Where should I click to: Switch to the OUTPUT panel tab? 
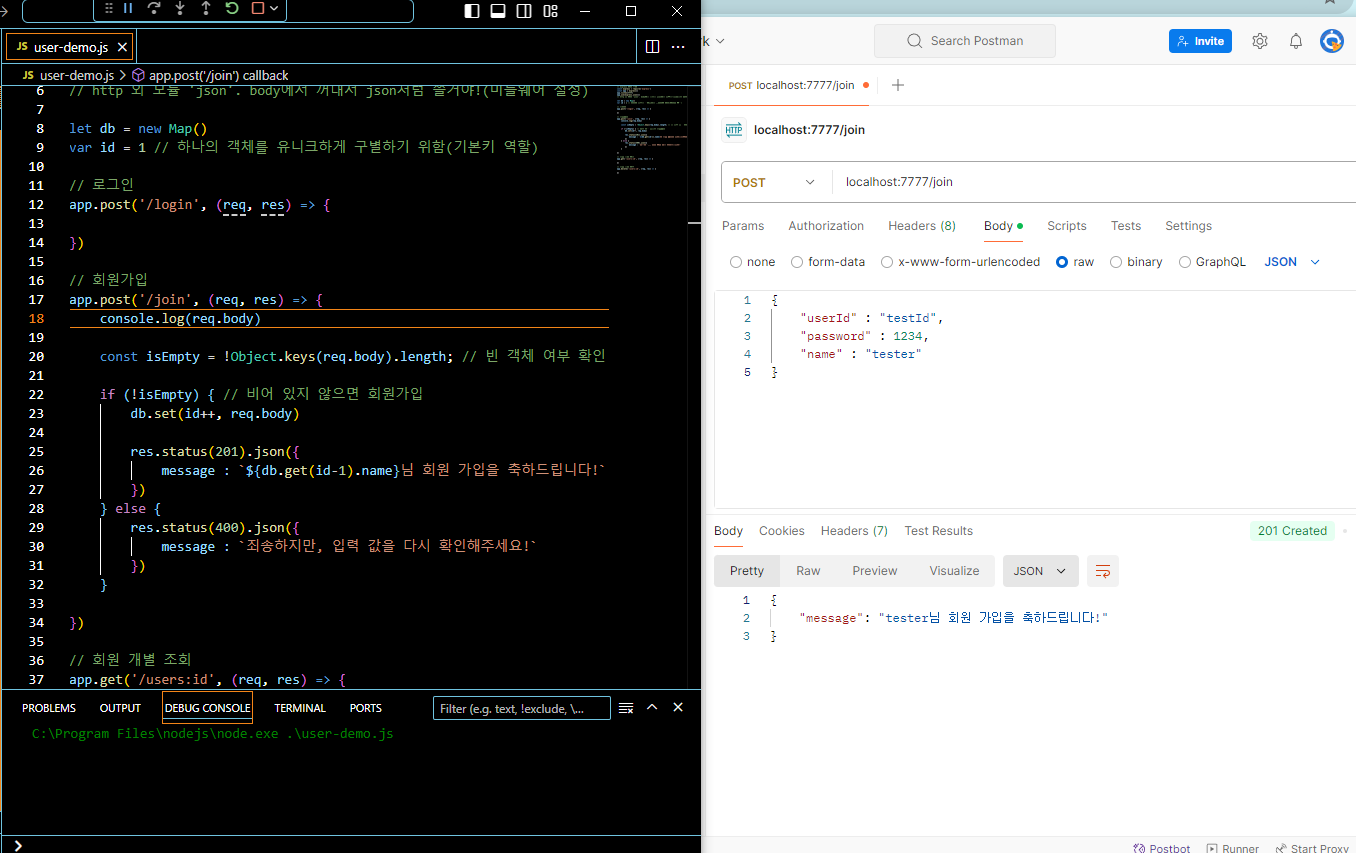120,708
